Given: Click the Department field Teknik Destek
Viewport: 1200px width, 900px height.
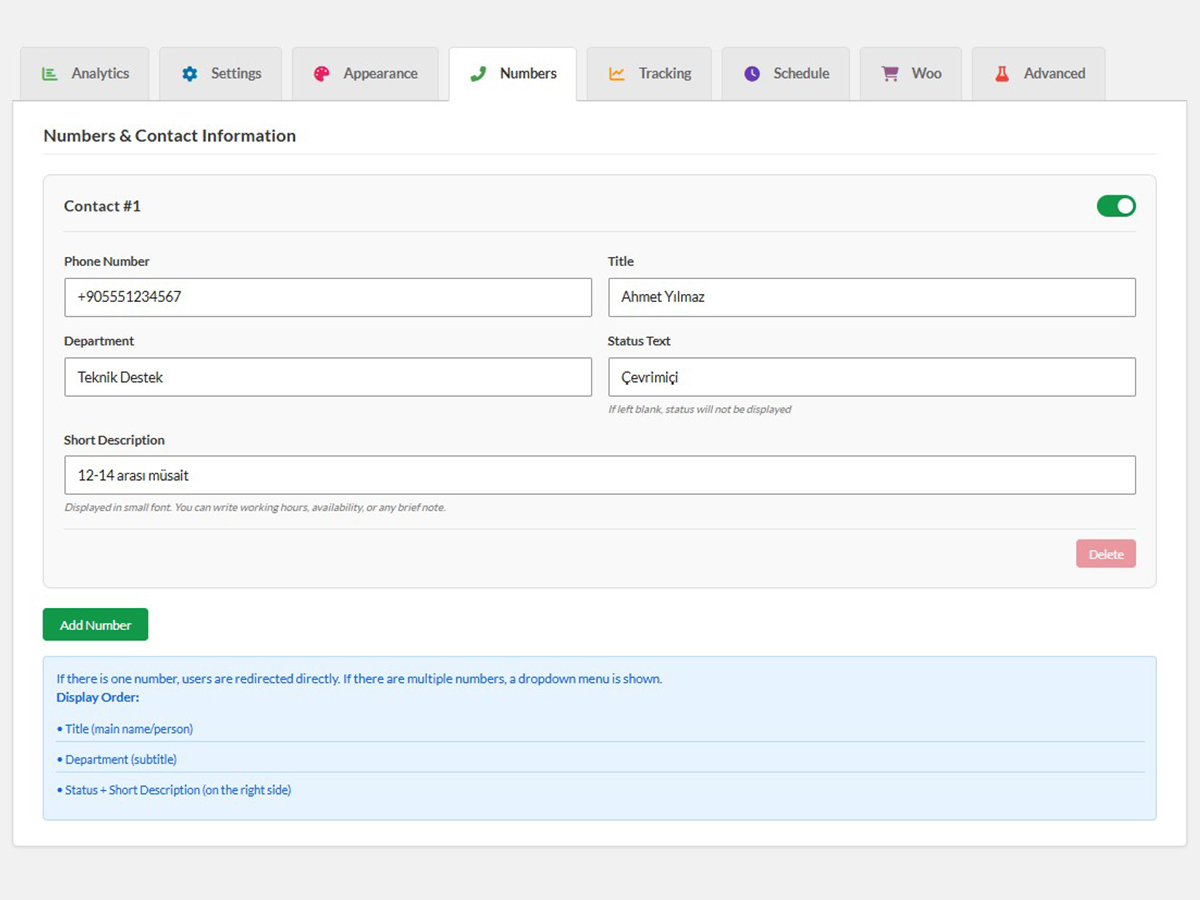Looking at the screenshot, I should tap(328, 377).
